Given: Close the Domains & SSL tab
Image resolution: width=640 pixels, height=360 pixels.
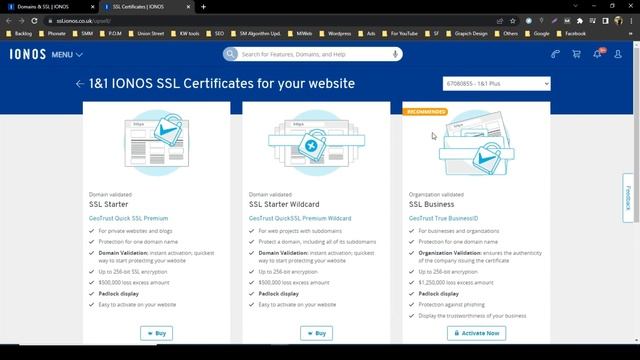Looking at the screenshot, I should (x=92, y=7).
